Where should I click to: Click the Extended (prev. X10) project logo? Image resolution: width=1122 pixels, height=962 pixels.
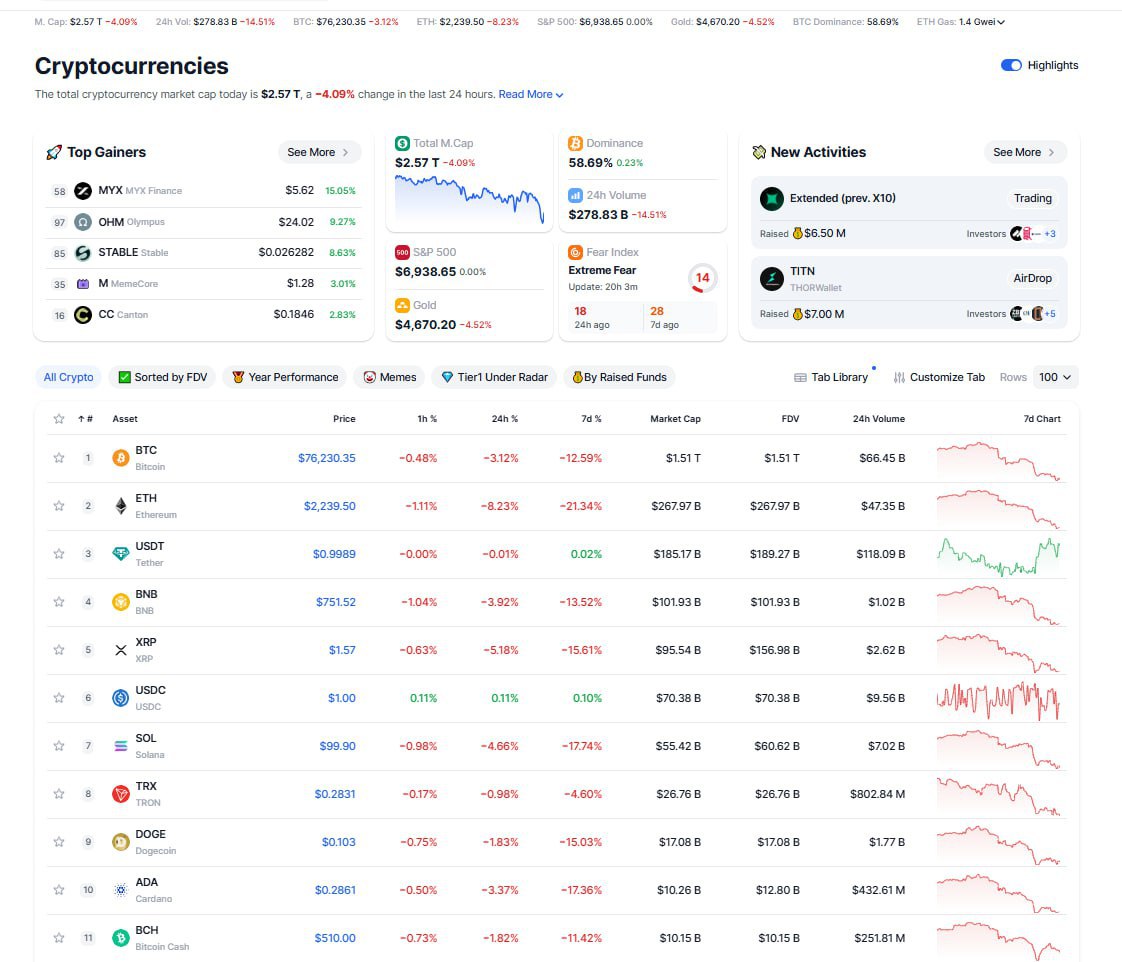click(771, 198)
